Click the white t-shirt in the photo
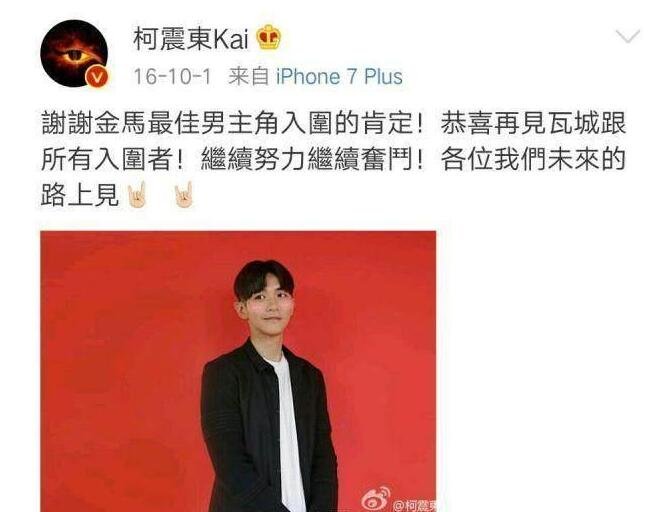Image resolution: width=650 pixels, height=512 pixels. click(286, 431)
